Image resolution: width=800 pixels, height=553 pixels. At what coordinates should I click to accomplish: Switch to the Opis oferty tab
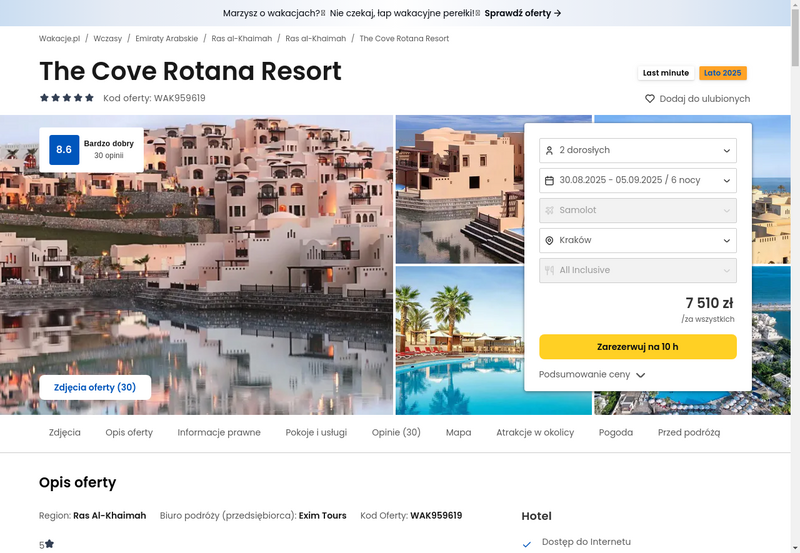click(x=129, y=433)
